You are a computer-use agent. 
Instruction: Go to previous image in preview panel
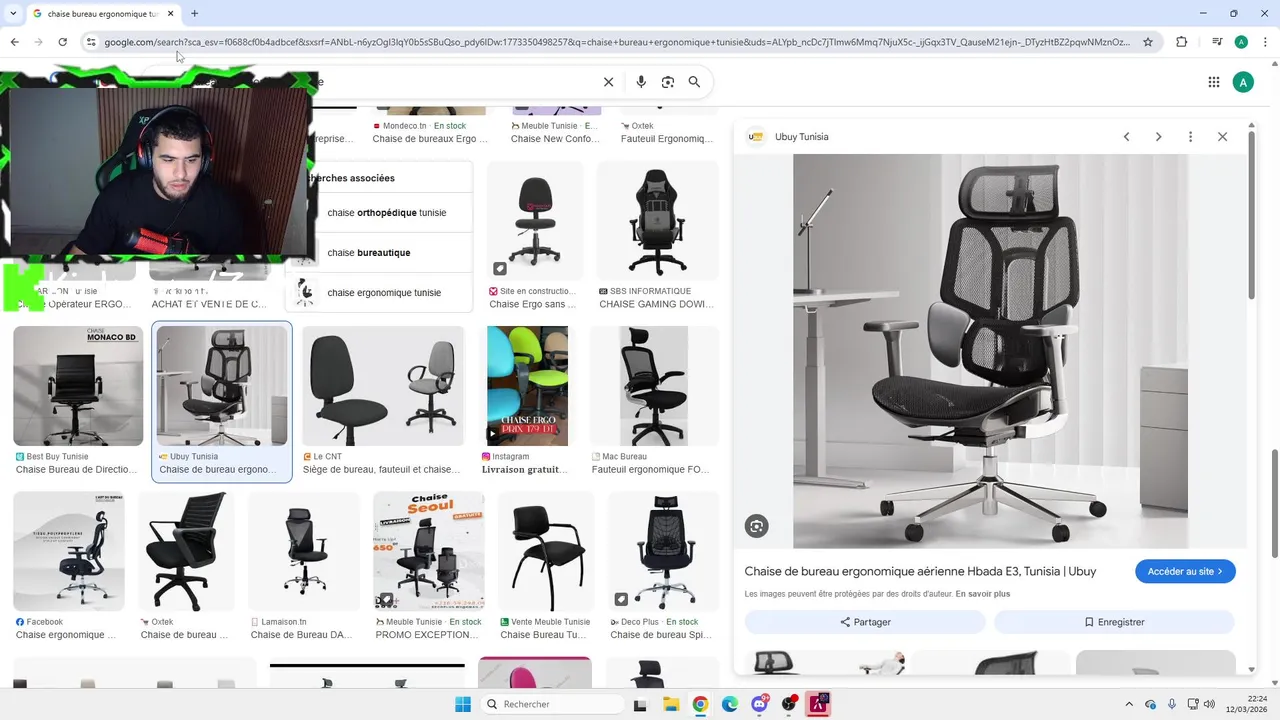coord(1126,137)
